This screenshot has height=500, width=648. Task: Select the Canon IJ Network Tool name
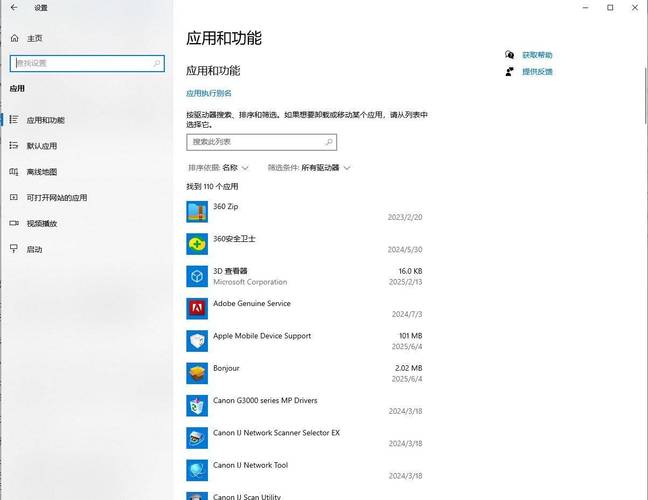tap(250, 465)
